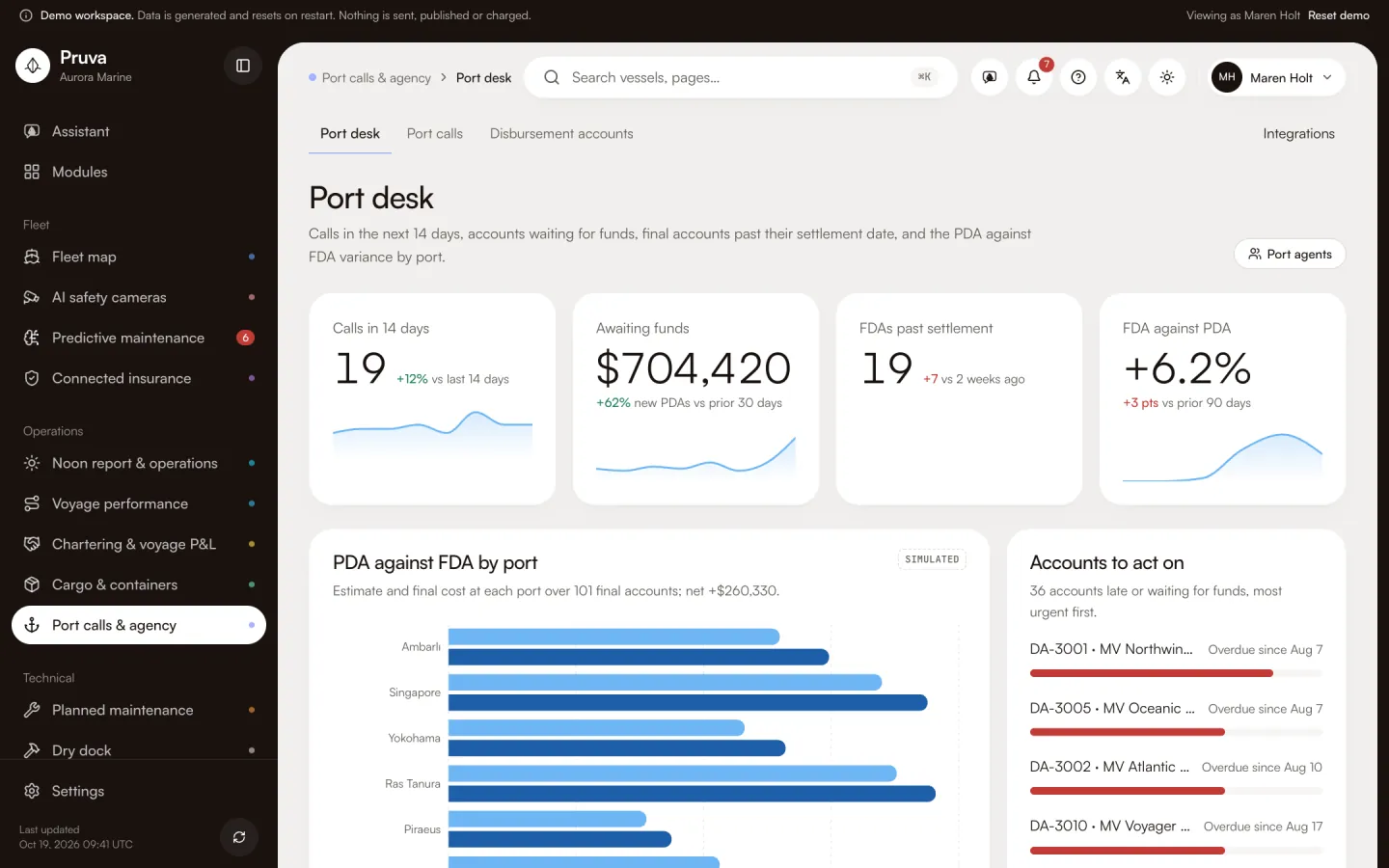Open account DA-3010 MV Voyager row

point(1176,837)
